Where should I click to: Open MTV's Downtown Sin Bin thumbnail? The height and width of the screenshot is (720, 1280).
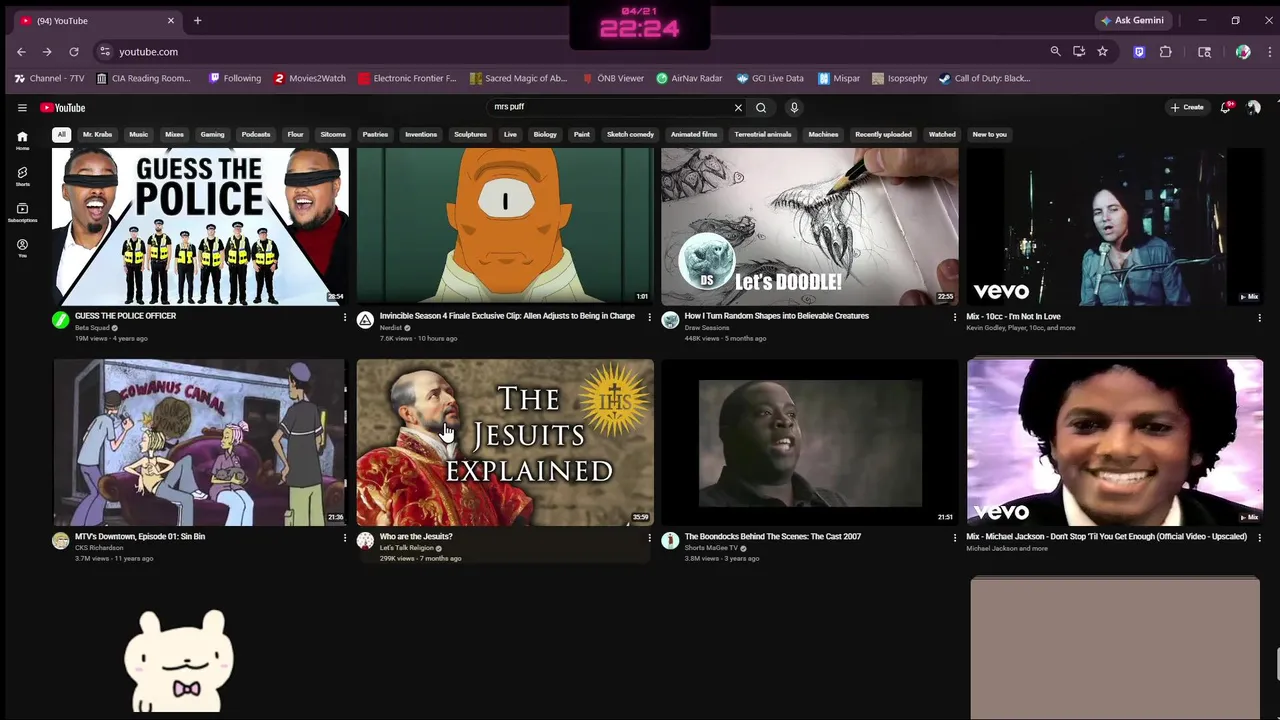pyautogui.click(x=200, y=442)
